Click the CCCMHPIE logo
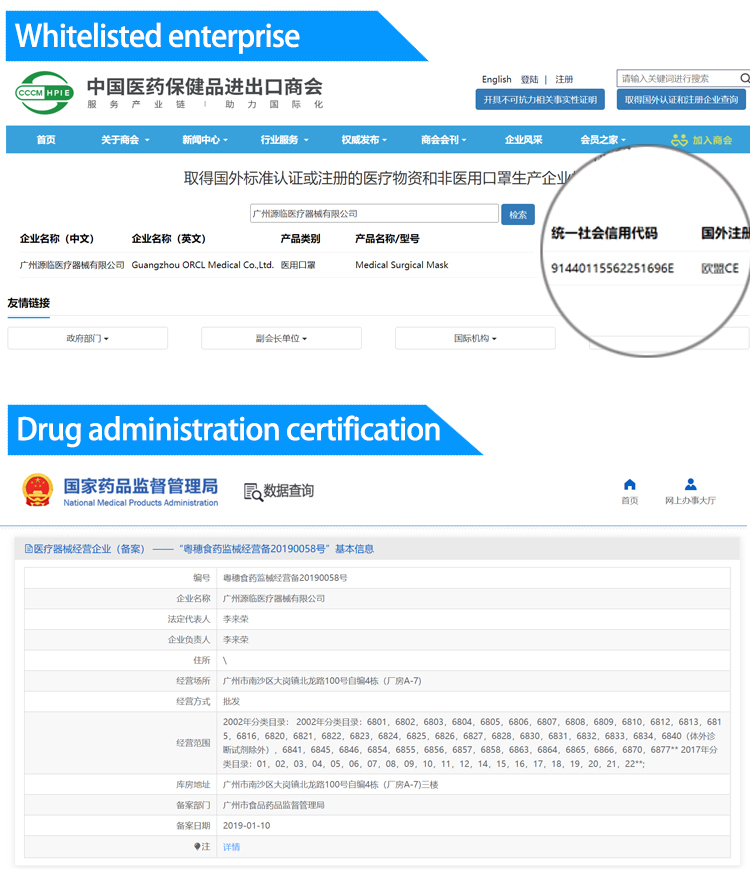 pos(43,92)
